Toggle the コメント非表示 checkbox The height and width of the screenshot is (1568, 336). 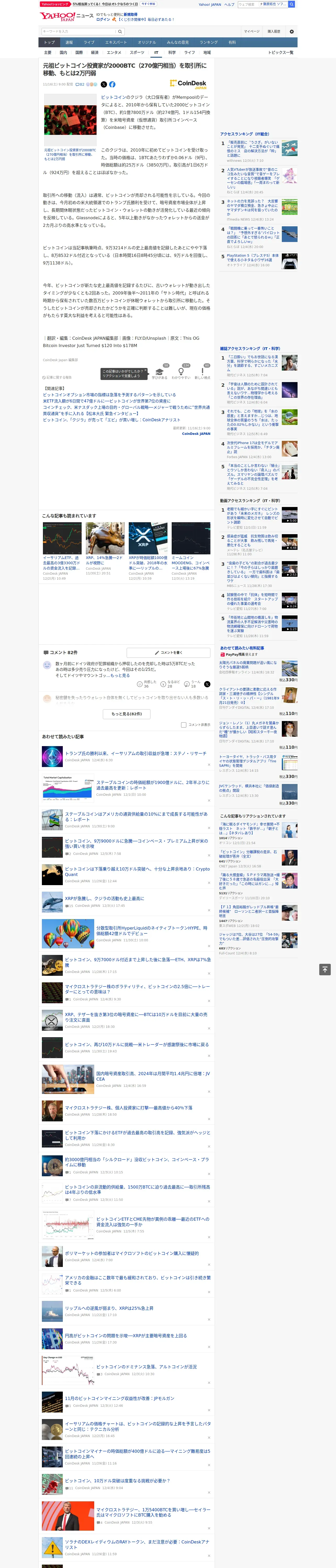coord(183,724)
